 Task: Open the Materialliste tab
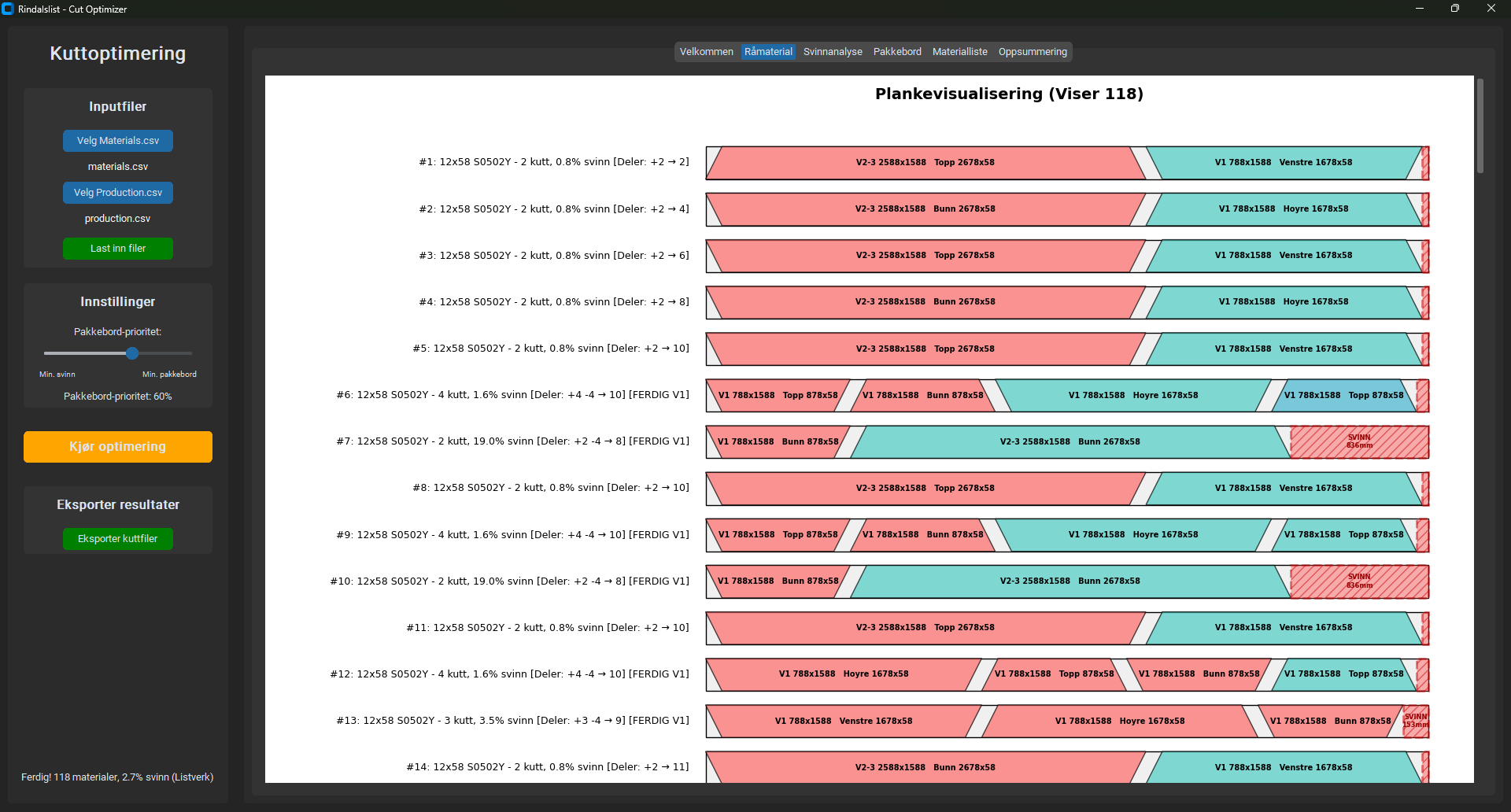click(x=959, y=51)
